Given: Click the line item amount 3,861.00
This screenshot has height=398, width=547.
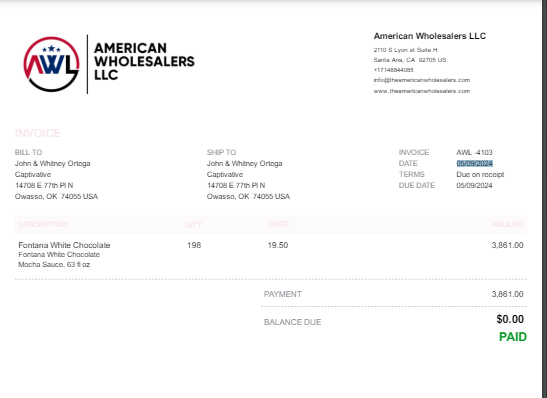Looking at the screenshot, I should coord(507,245).
